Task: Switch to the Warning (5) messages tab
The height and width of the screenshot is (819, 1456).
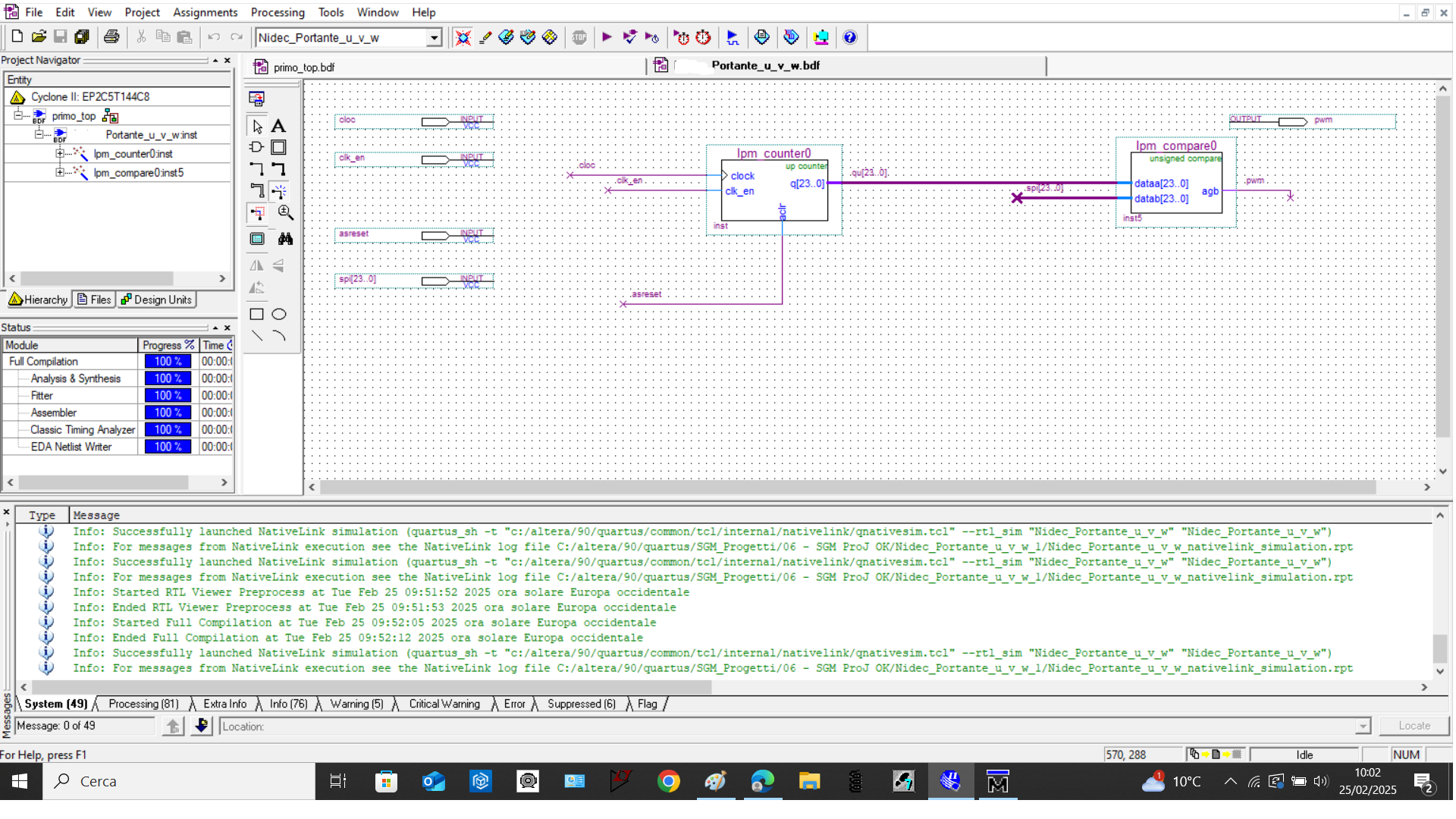Action: (x=356, y=704)
